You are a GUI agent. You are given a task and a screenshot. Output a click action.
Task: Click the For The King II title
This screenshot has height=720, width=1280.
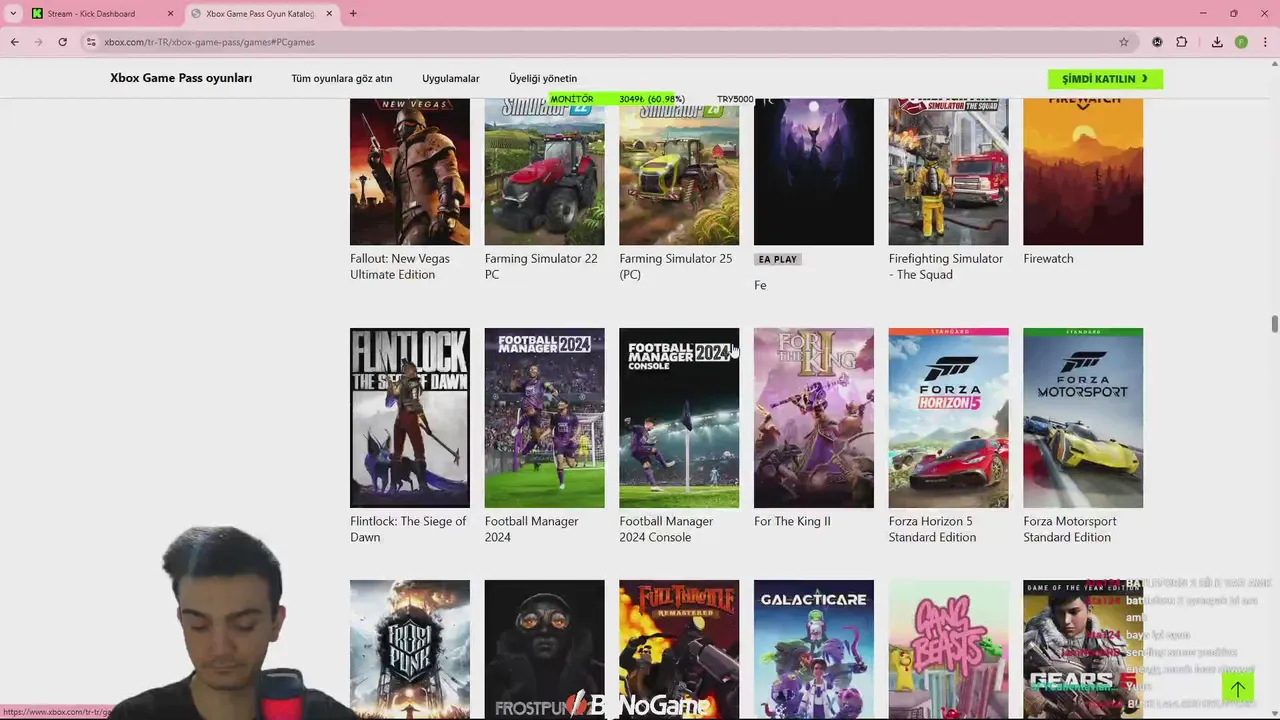click(x=792, y=521)
